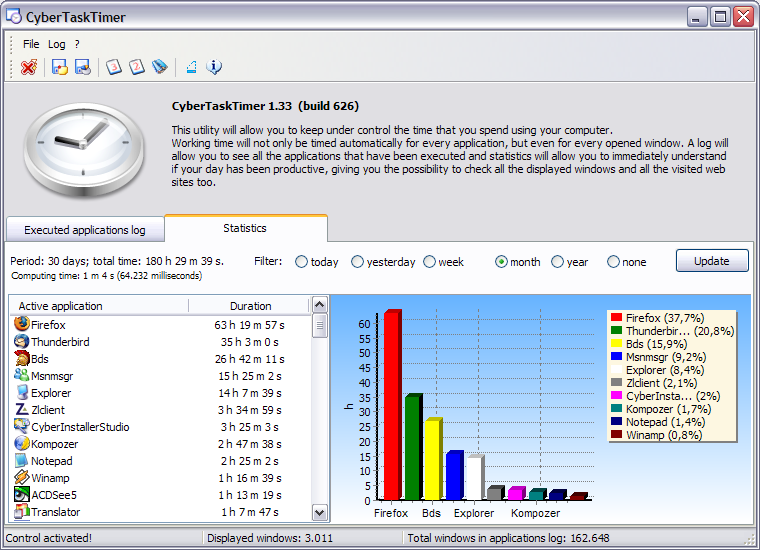Click the Translator icon in the list
This screenshot has width=760, height=550.
point(22,511)
